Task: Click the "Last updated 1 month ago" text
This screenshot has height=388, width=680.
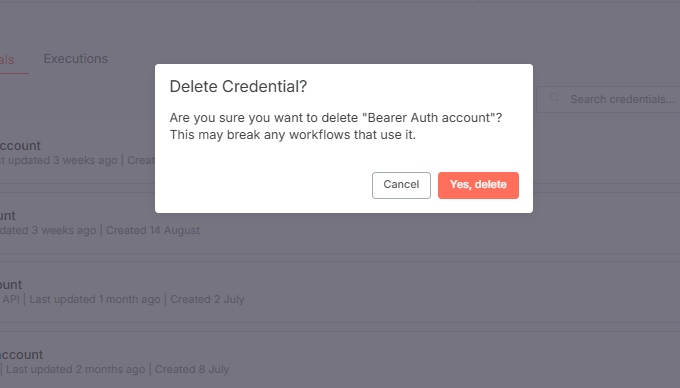Action: tap(95, 300)
